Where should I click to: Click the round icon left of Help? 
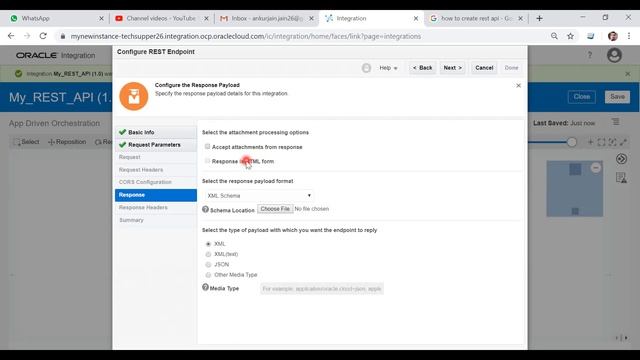tap(366, 68)
